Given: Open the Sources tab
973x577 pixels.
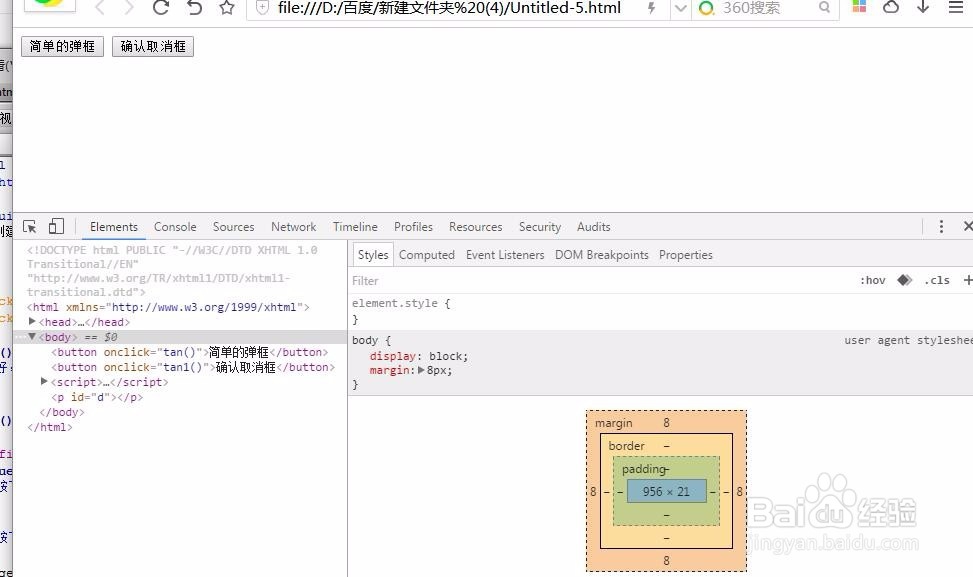Looking at the screenshot, I should click(233, 227).
